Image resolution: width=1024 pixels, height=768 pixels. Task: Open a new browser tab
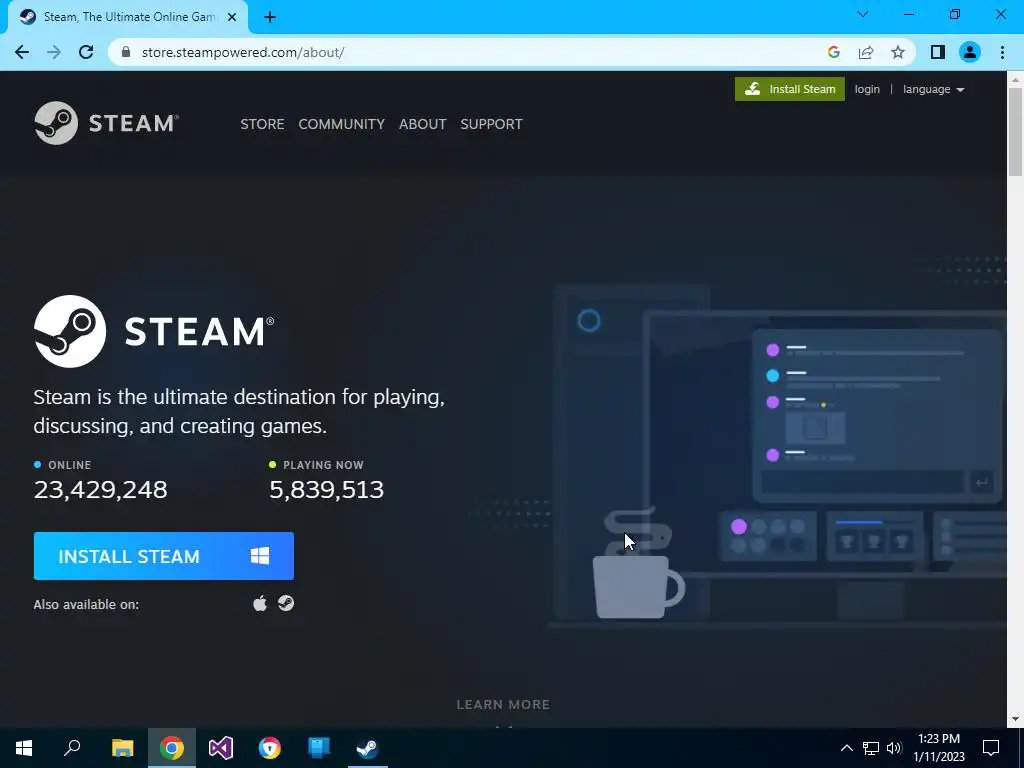[270, 17]
